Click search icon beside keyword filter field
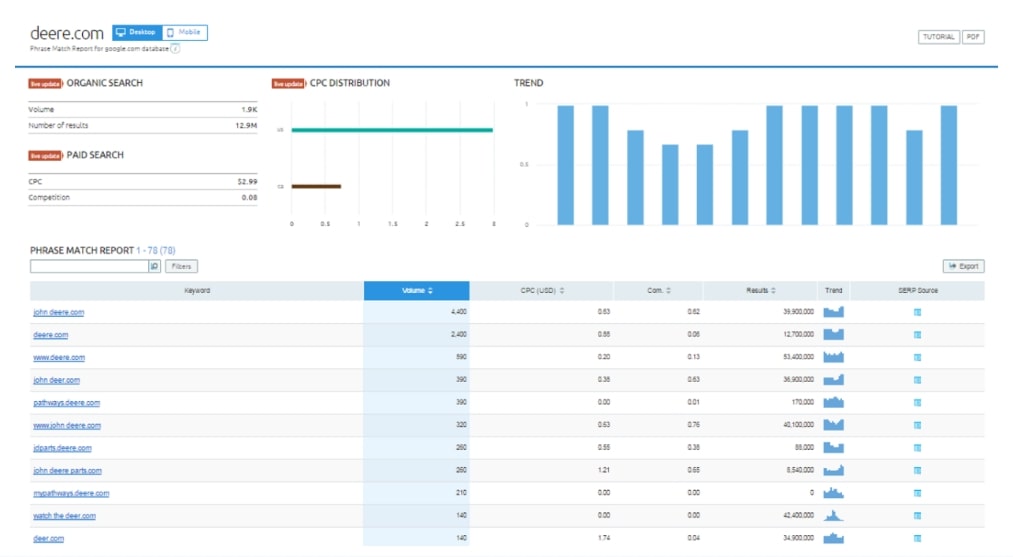 (x=154, y=266)
